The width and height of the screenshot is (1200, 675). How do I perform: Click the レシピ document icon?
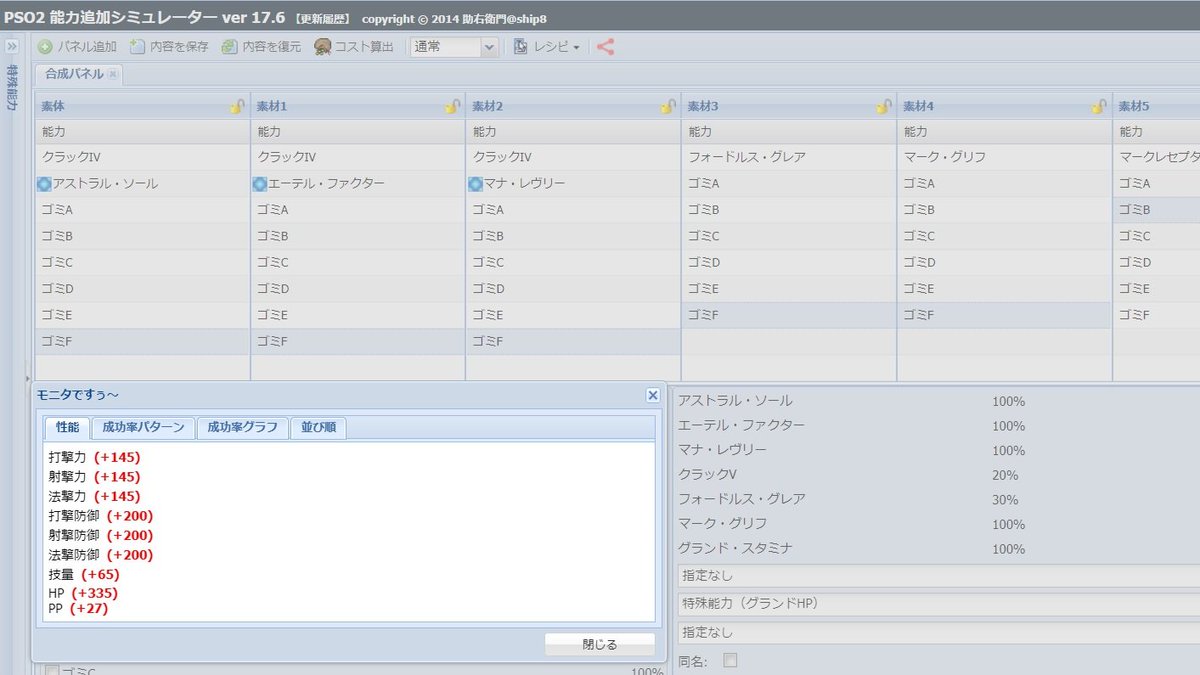(x=520, y=47)
